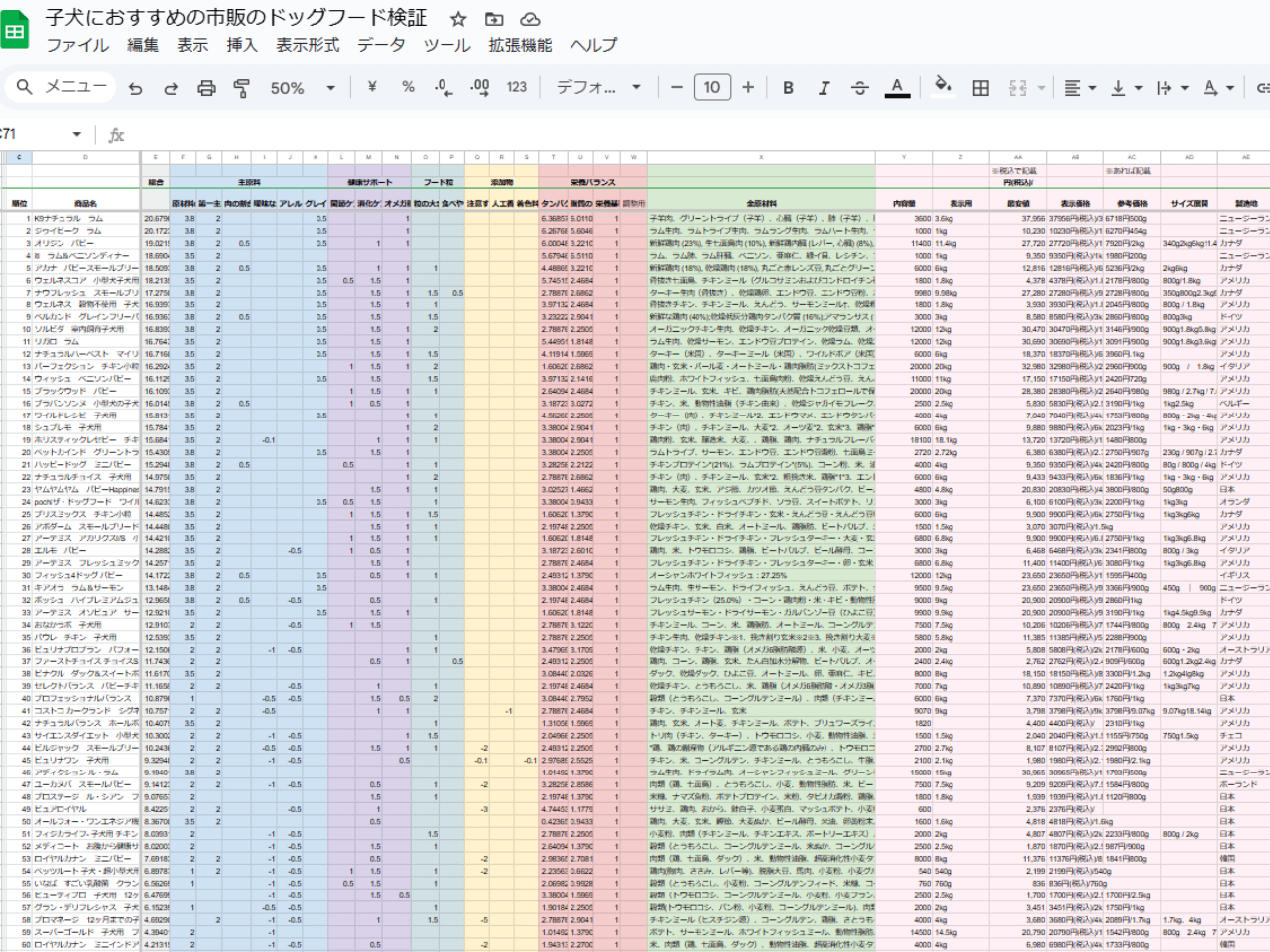Click the 添加物 group header cell
The image size is (1270, 952).
[501, 182]
